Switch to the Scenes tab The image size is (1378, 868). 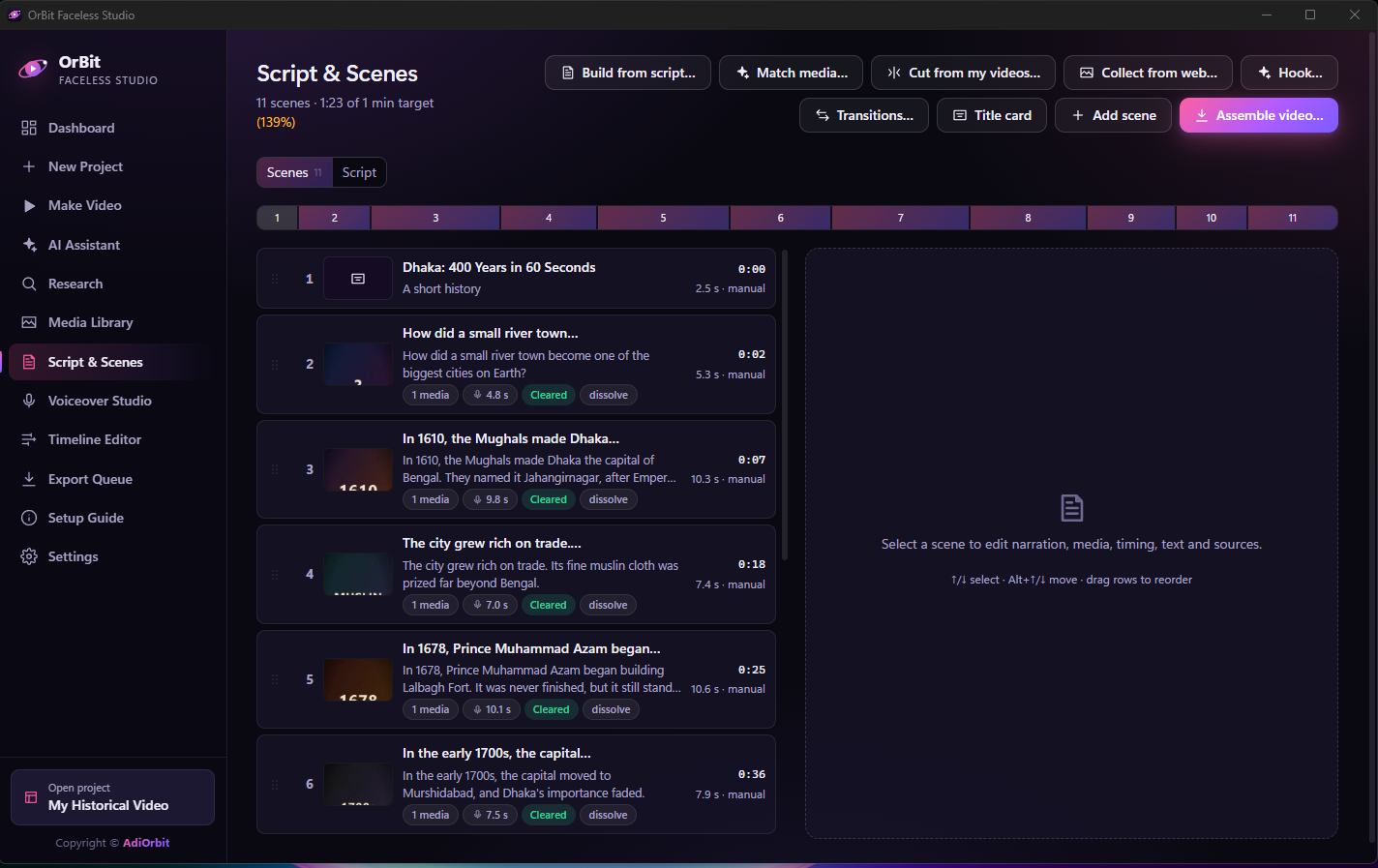pyautogui.click(x=294, y=172)
